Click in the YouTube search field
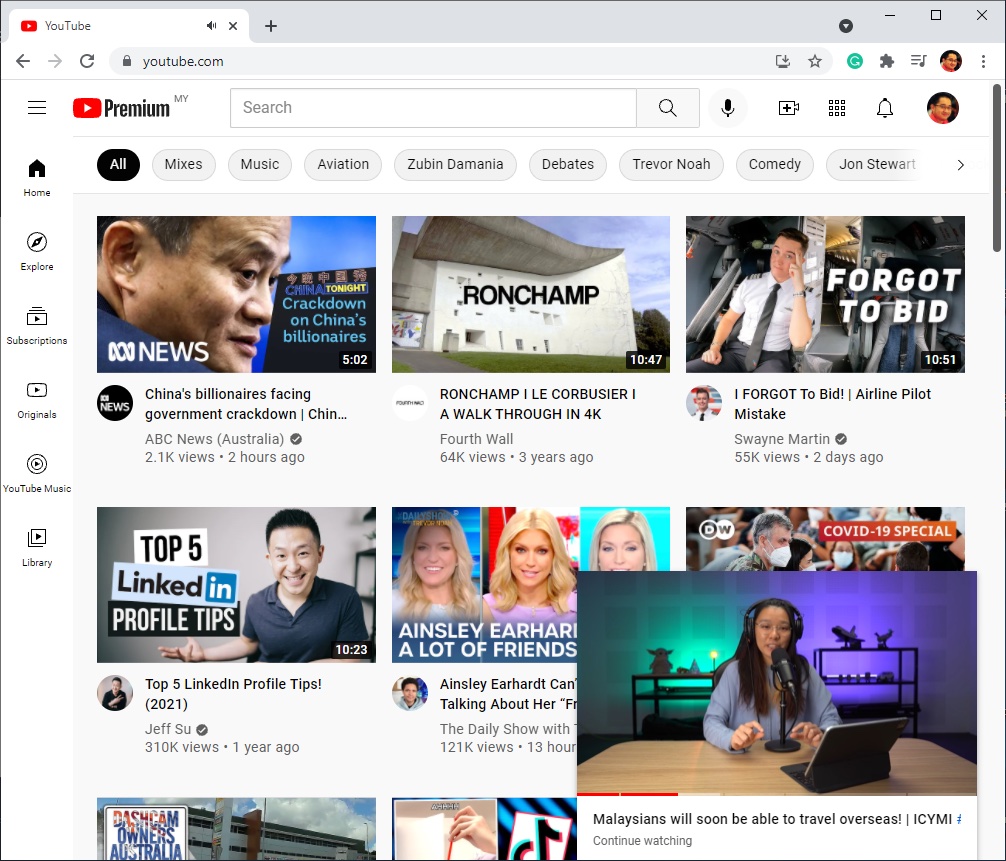Screen dimensions: 1006x861 pos(433,108)
